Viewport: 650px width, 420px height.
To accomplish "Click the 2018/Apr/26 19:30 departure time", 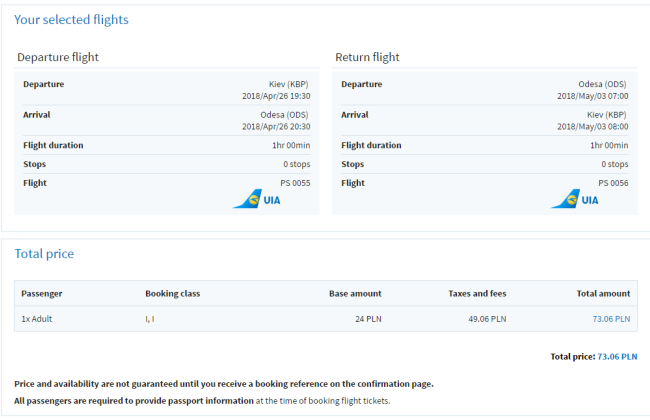I will (276, 96).
